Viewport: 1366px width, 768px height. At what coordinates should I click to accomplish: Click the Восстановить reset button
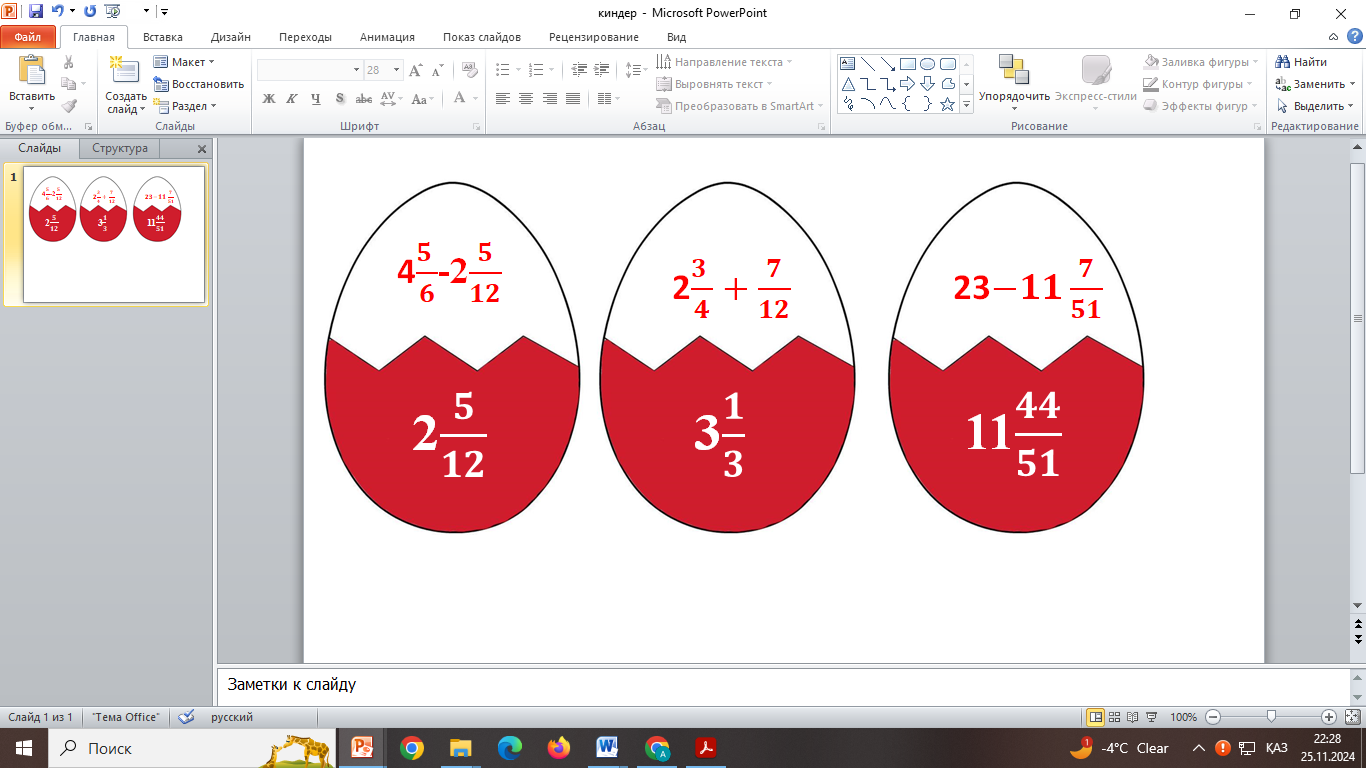coord(199,84)
